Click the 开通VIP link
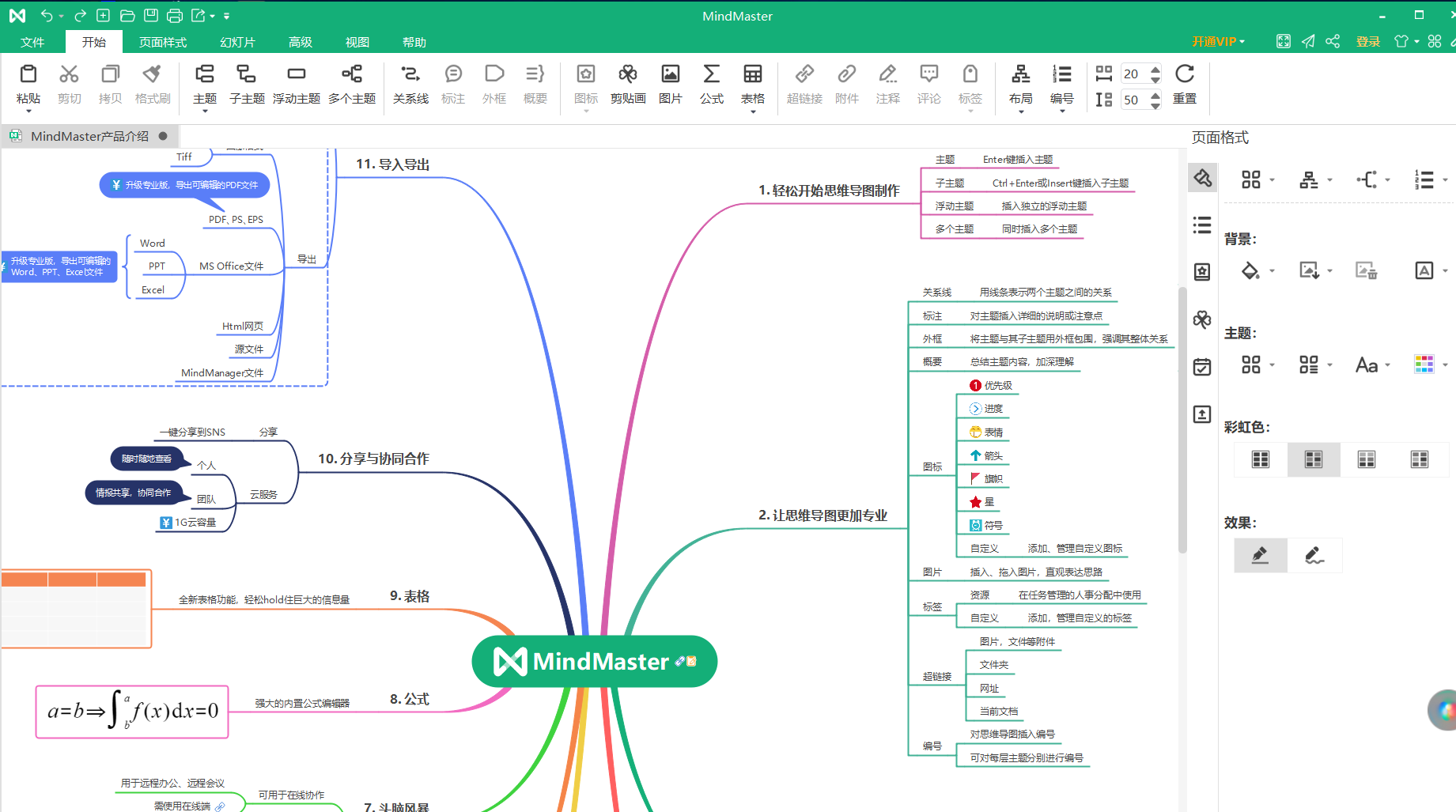1456x812 pixels. pyautogui.click(x=1215, y=41)
